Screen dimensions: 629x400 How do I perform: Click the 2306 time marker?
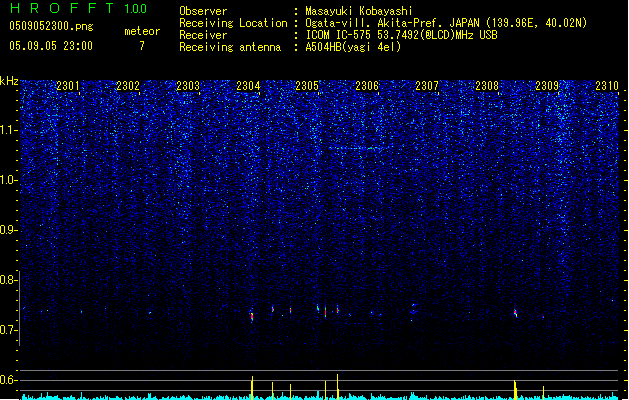click(367, 85)
